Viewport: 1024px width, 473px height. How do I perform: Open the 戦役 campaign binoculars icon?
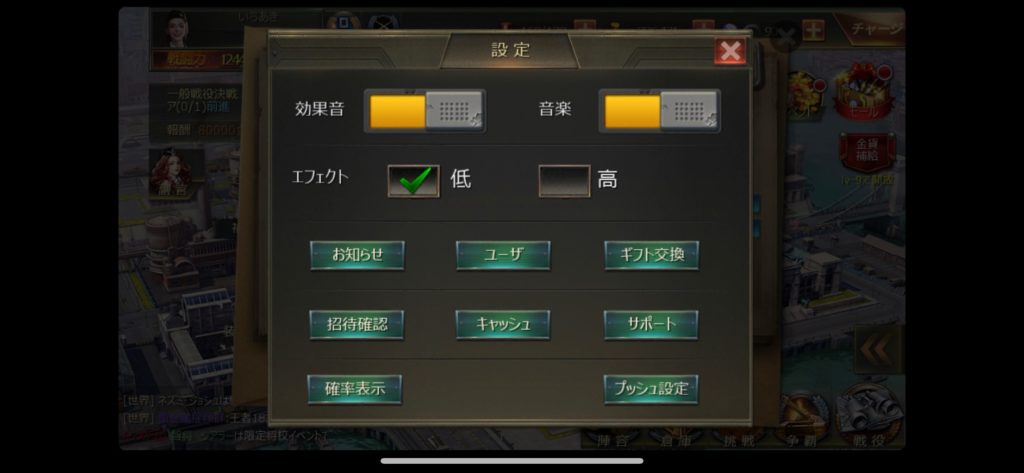point(871,414)
